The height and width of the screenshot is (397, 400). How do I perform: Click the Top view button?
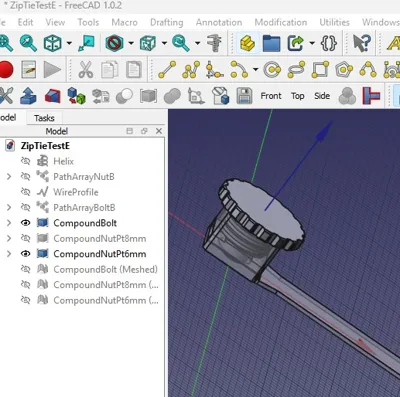pos(298,96)
